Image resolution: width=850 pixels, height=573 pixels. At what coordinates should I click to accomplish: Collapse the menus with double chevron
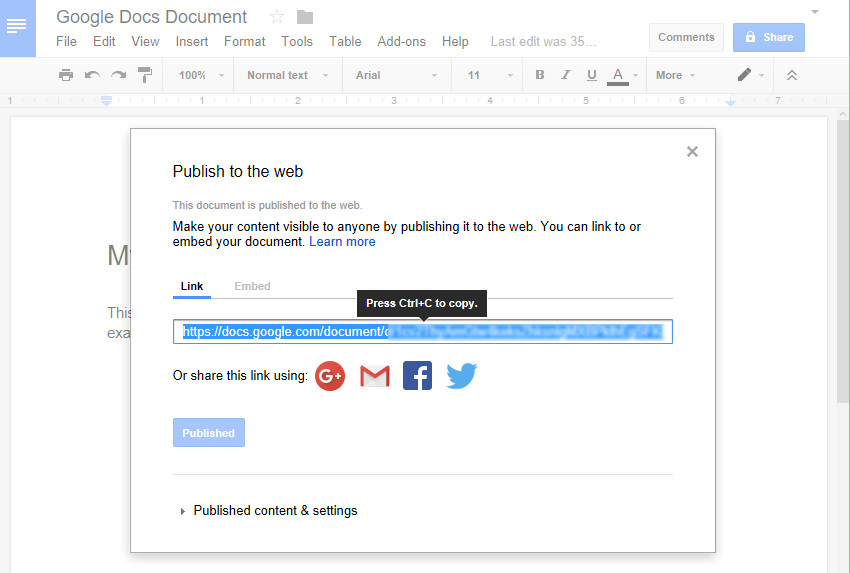792,75
